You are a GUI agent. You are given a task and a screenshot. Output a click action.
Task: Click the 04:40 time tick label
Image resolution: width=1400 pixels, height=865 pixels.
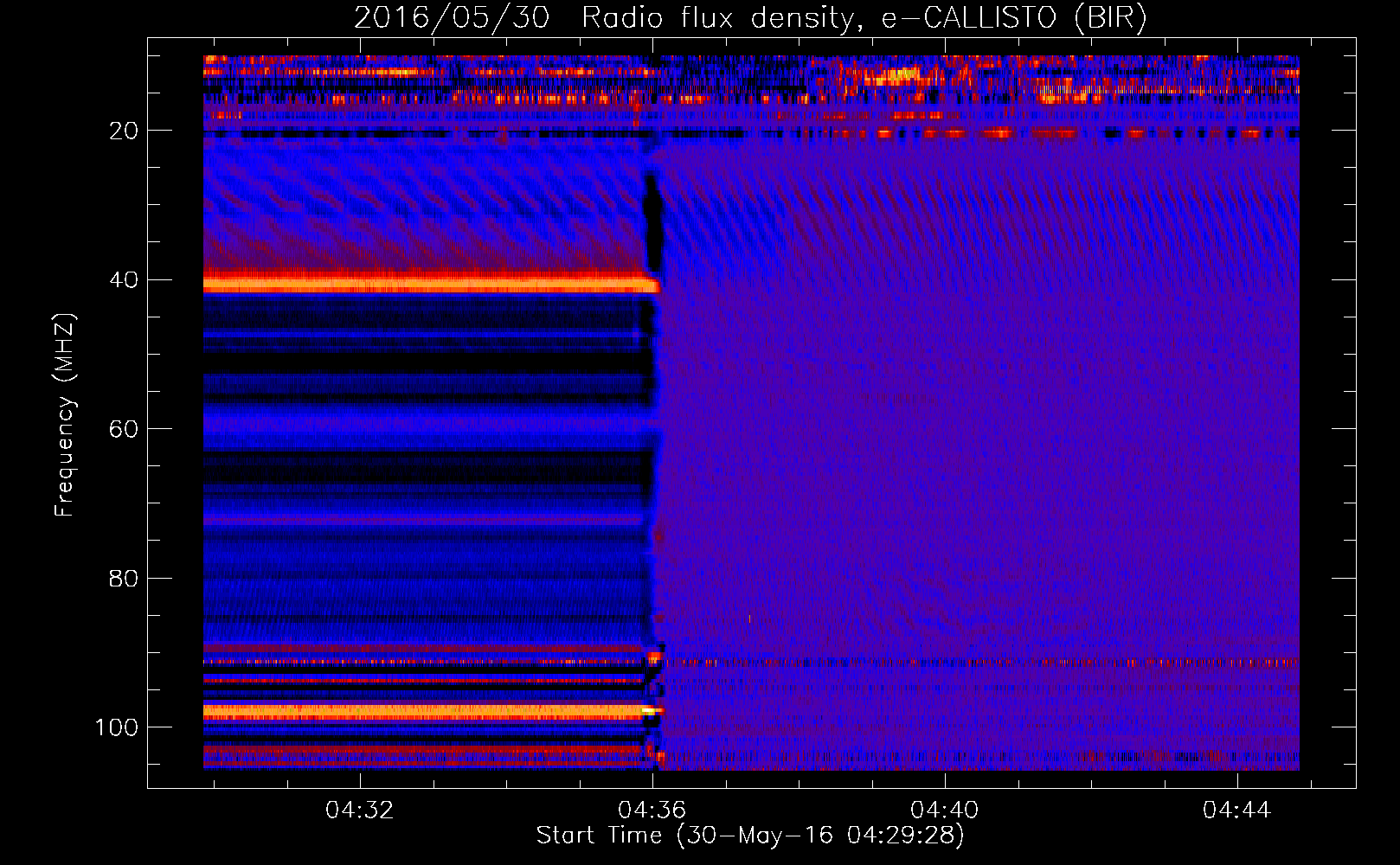[x=944, y=810]
